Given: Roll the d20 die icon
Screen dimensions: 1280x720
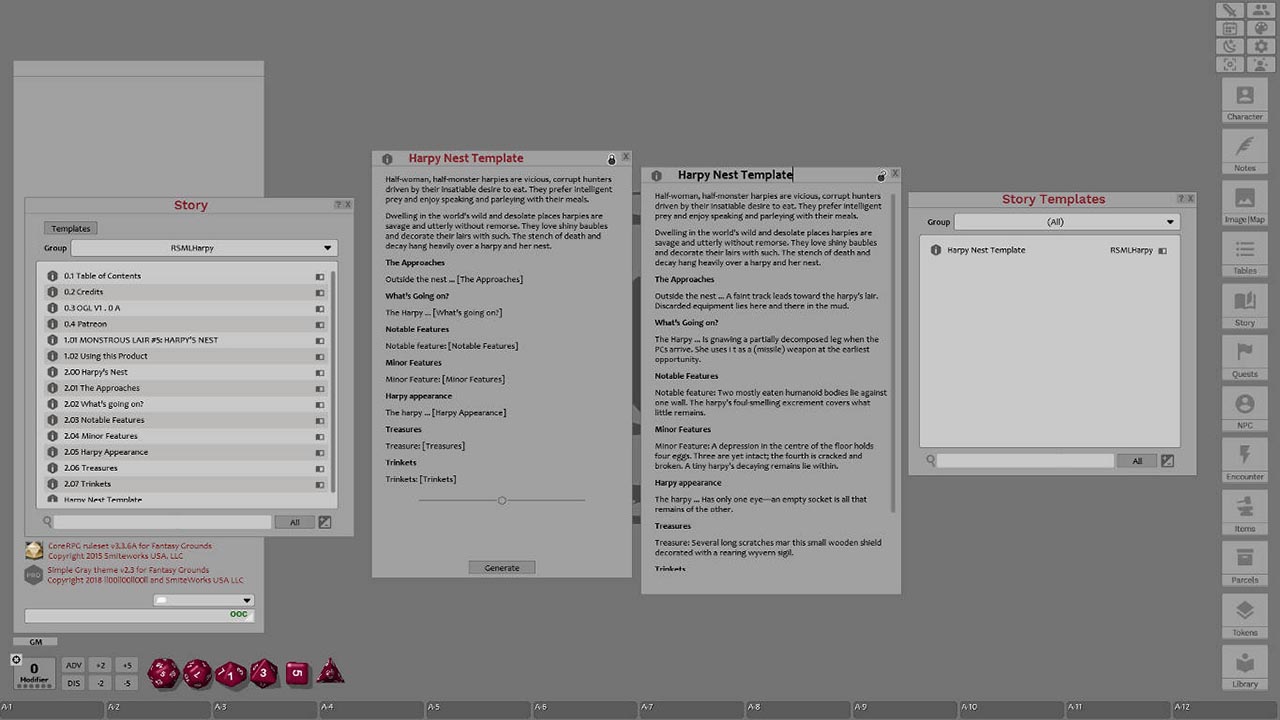Looking at the screenshot, I should tap(163, 673).
